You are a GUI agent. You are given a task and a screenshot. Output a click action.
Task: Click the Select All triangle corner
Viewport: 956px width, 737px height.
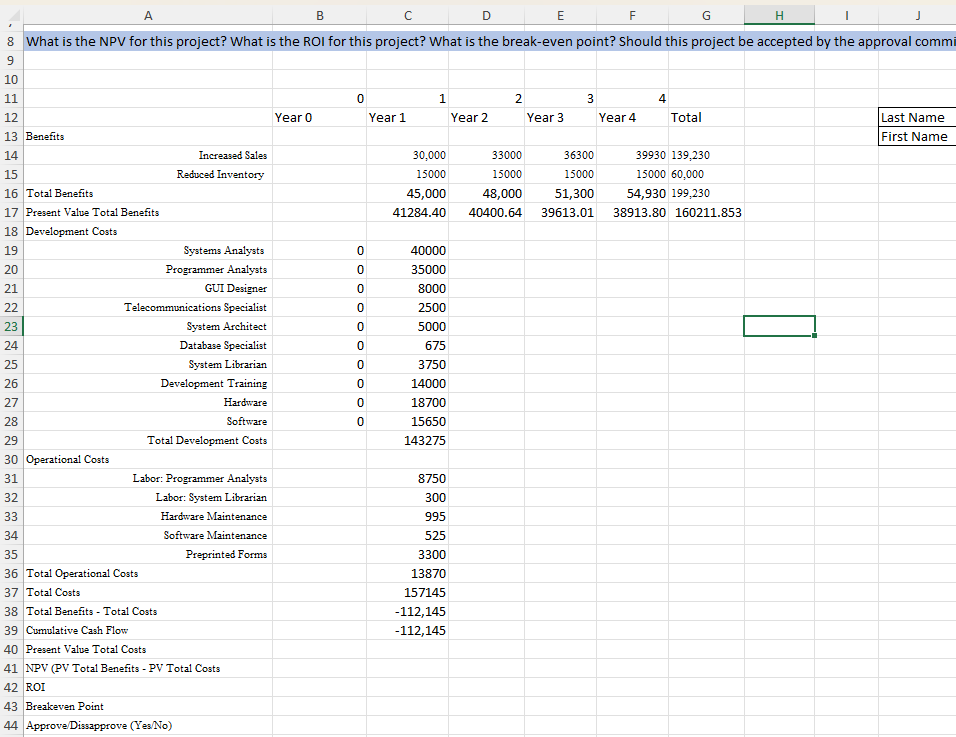(x=11, y=14)
